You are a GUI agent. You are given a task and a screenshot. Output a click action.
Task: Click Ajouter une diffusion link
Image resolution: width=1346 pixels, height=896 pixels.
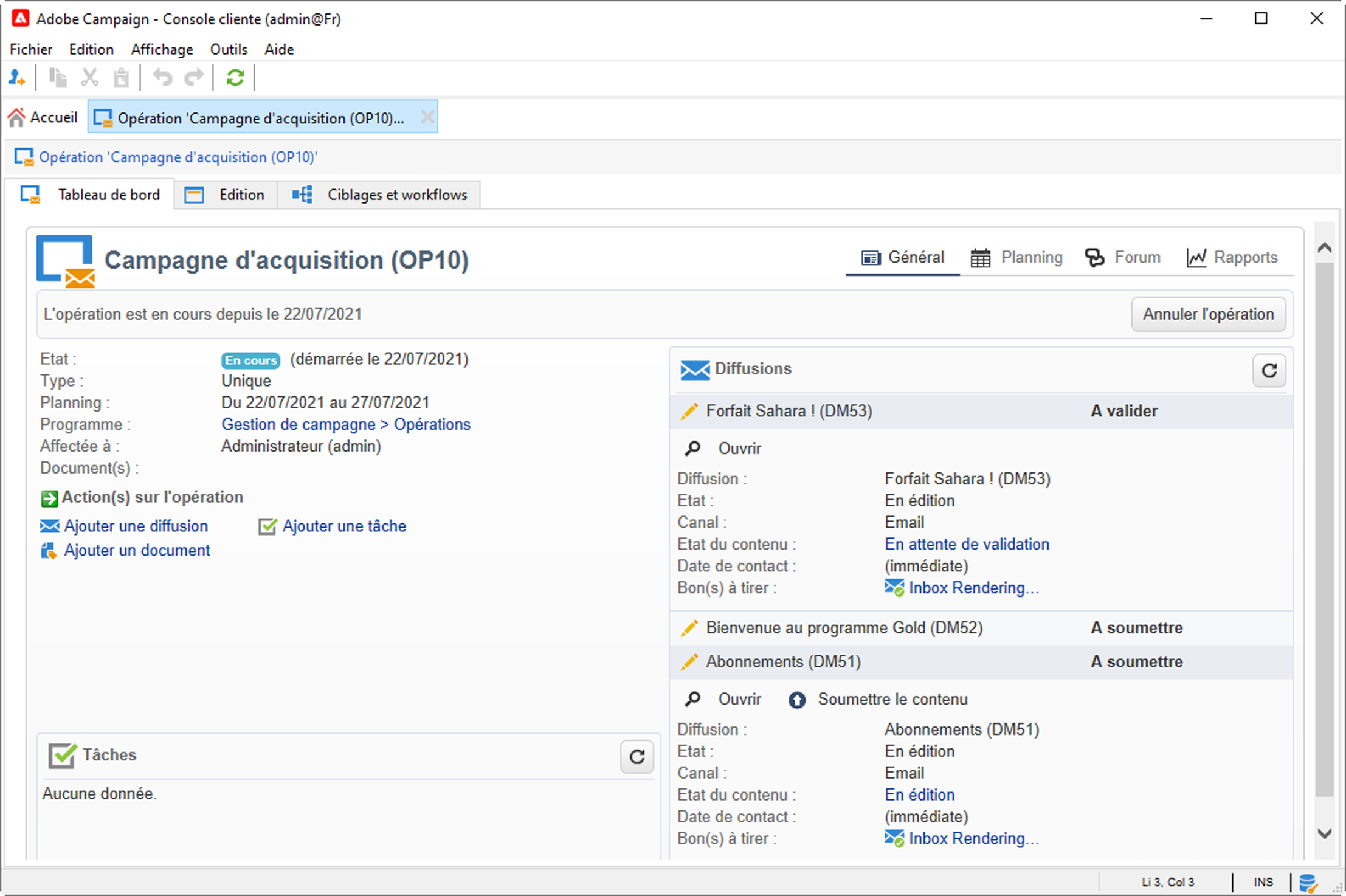point(136,526)
